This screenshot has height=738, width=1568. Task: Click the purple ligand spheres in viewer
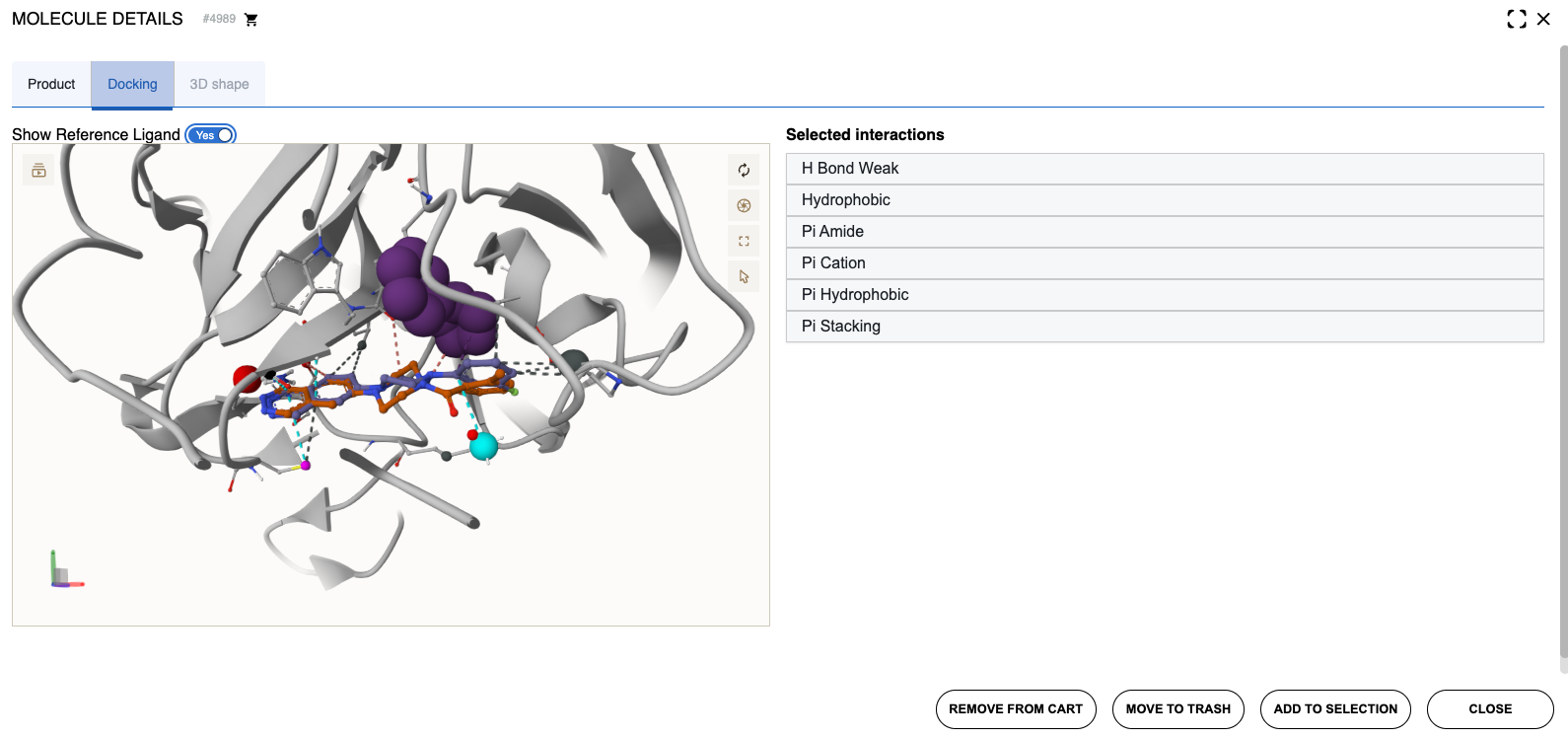tap(434, 296)
